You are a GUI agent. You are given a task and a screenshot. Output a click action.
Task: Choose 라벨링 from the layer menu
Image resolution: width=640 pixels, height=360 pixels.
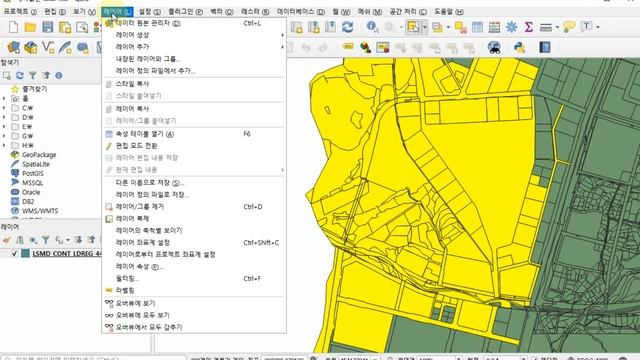pyautogui.click(x=194, y=290)
